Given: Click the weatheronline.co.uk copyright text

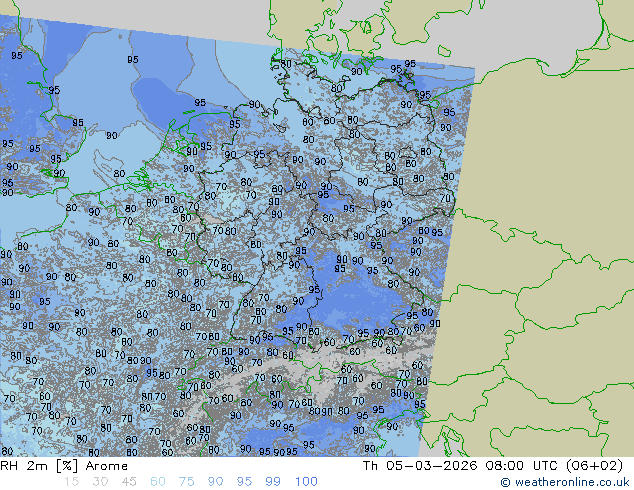Looking at the screenshot, I should point(565,482).
